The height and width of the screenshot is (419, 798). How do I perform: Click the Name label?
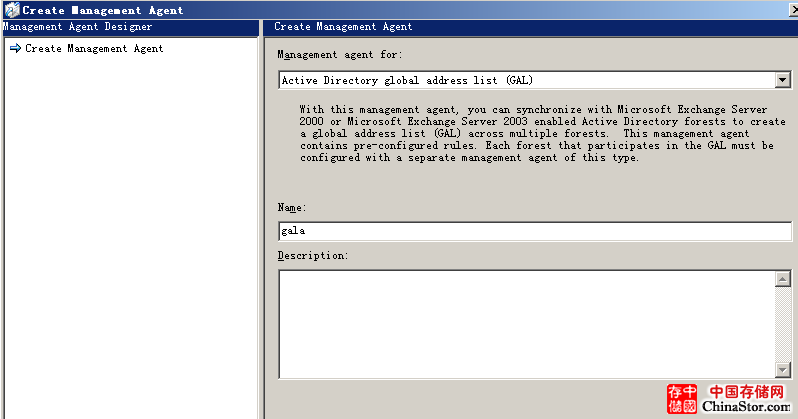point(291,207)
